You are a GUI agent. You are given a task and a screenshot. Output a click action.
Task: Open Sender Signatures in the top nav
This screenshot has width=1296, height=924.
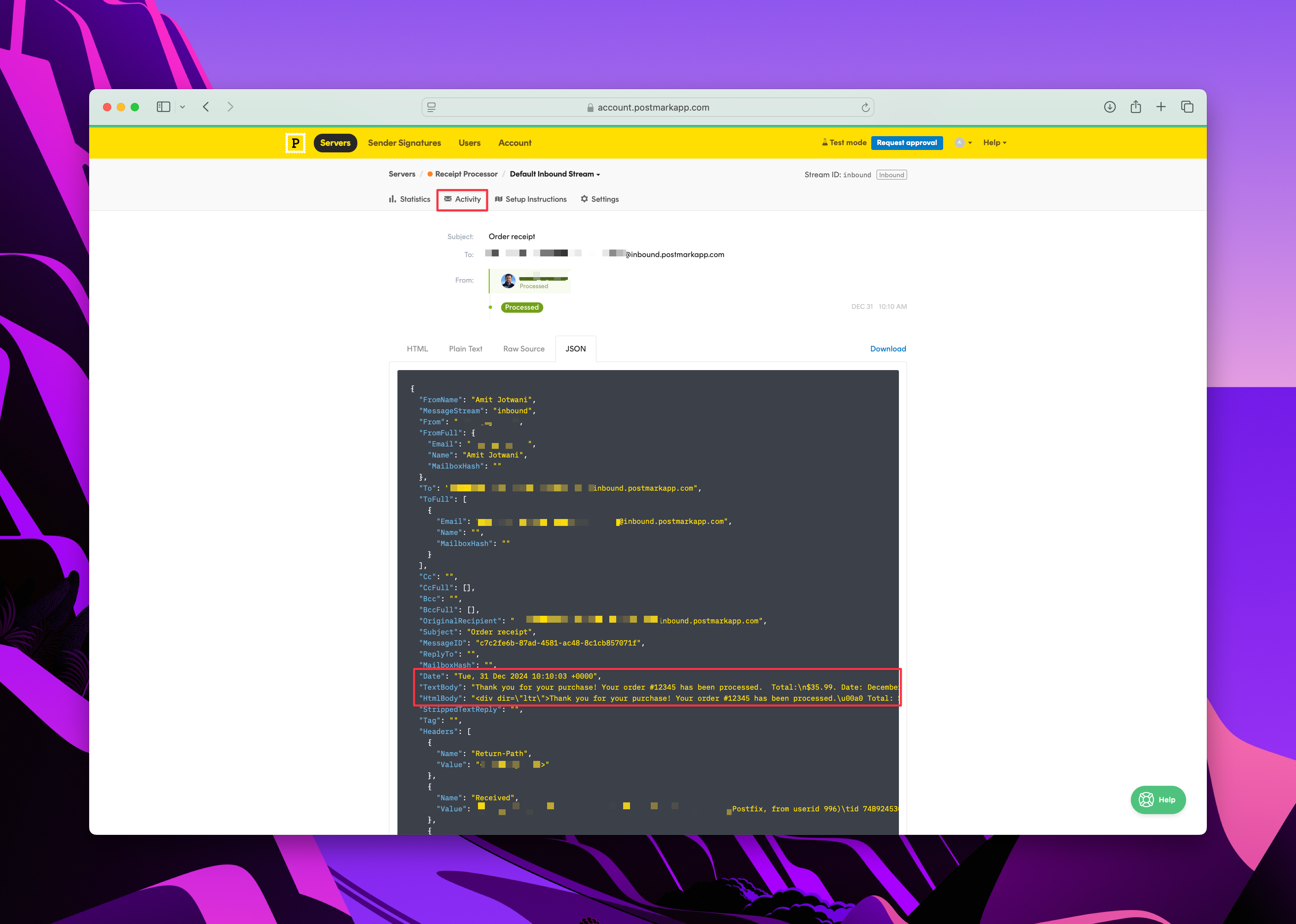pos(404,143)
